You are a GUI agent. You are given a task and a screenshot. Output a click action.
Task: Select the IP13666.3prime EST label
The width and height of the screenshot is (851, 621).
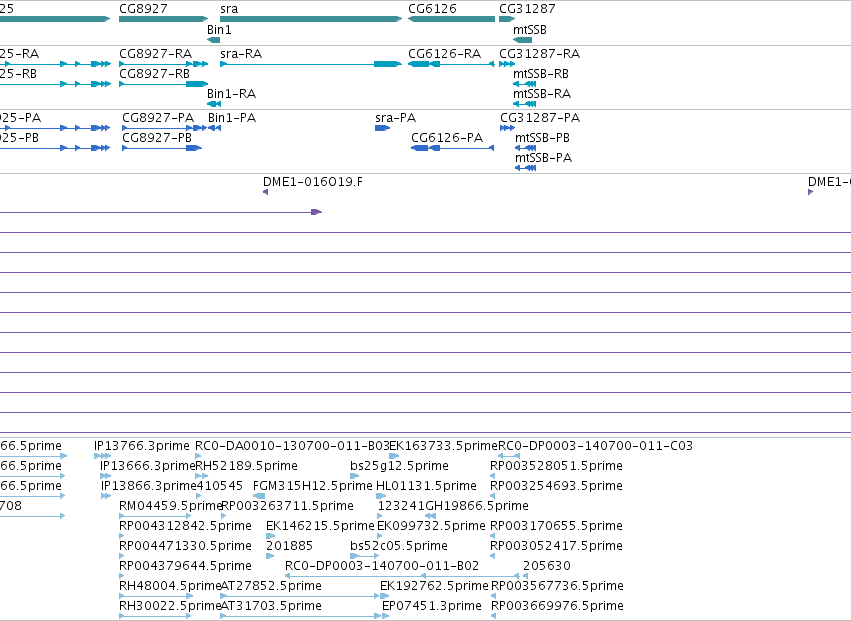point(148,466)
